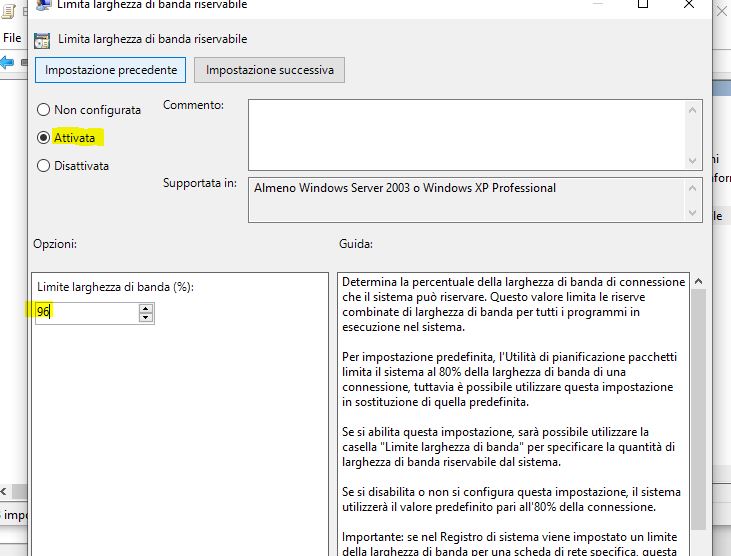Click the blue back arrow in background toolbar
Viewport: 731px width, 556px height.
coord(8,62)
